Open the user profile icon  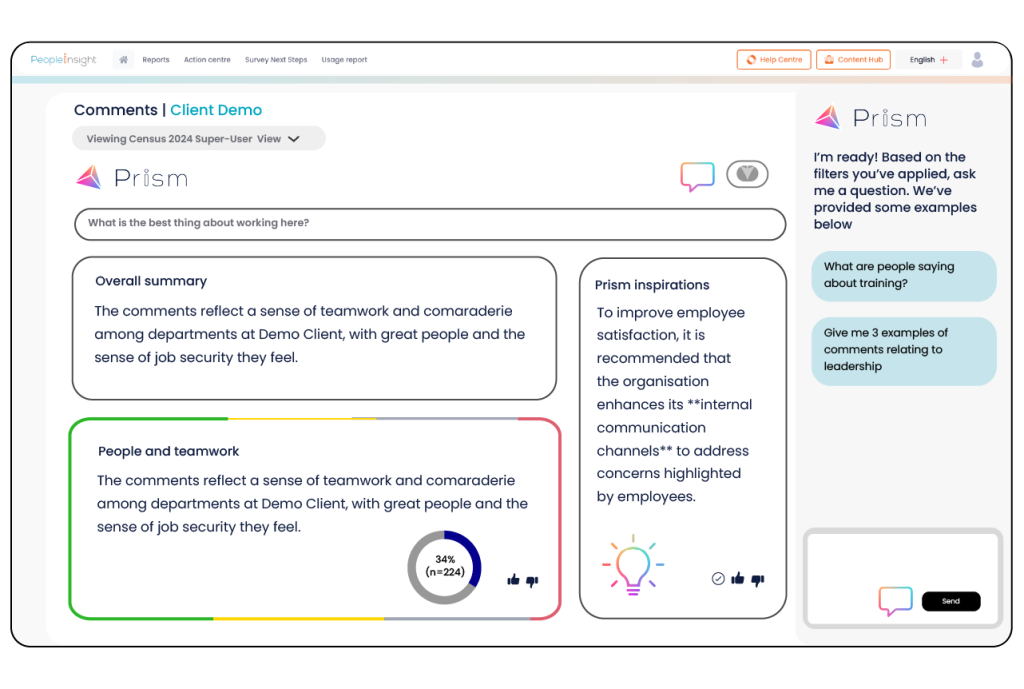977,59
